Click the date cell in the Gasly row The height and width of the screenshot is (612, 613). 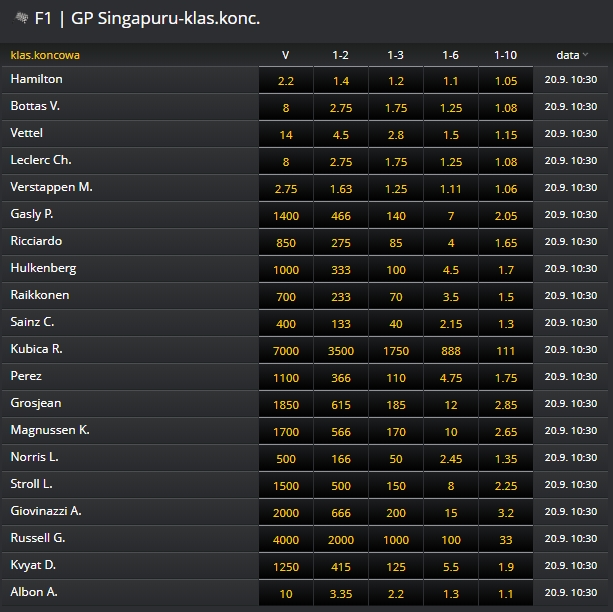(572, 215)
